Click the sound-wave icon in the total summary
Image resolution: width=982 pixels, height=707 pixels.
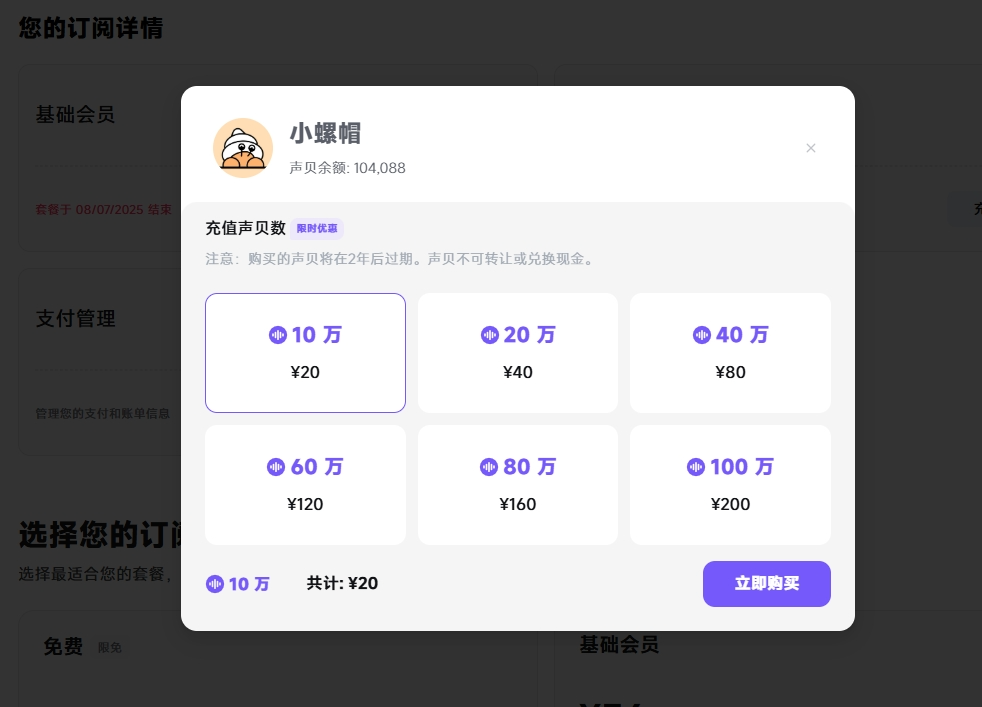click(x=215, y=584)
